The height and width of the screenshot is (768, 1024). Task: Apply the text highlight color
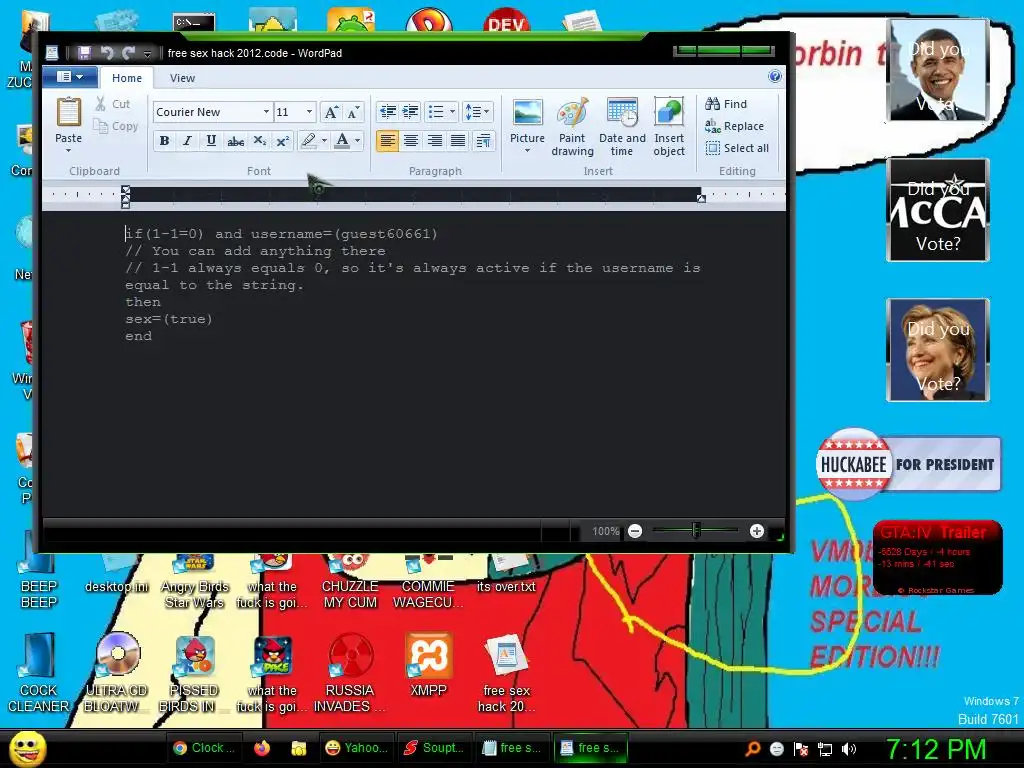(x=308, y=140)
